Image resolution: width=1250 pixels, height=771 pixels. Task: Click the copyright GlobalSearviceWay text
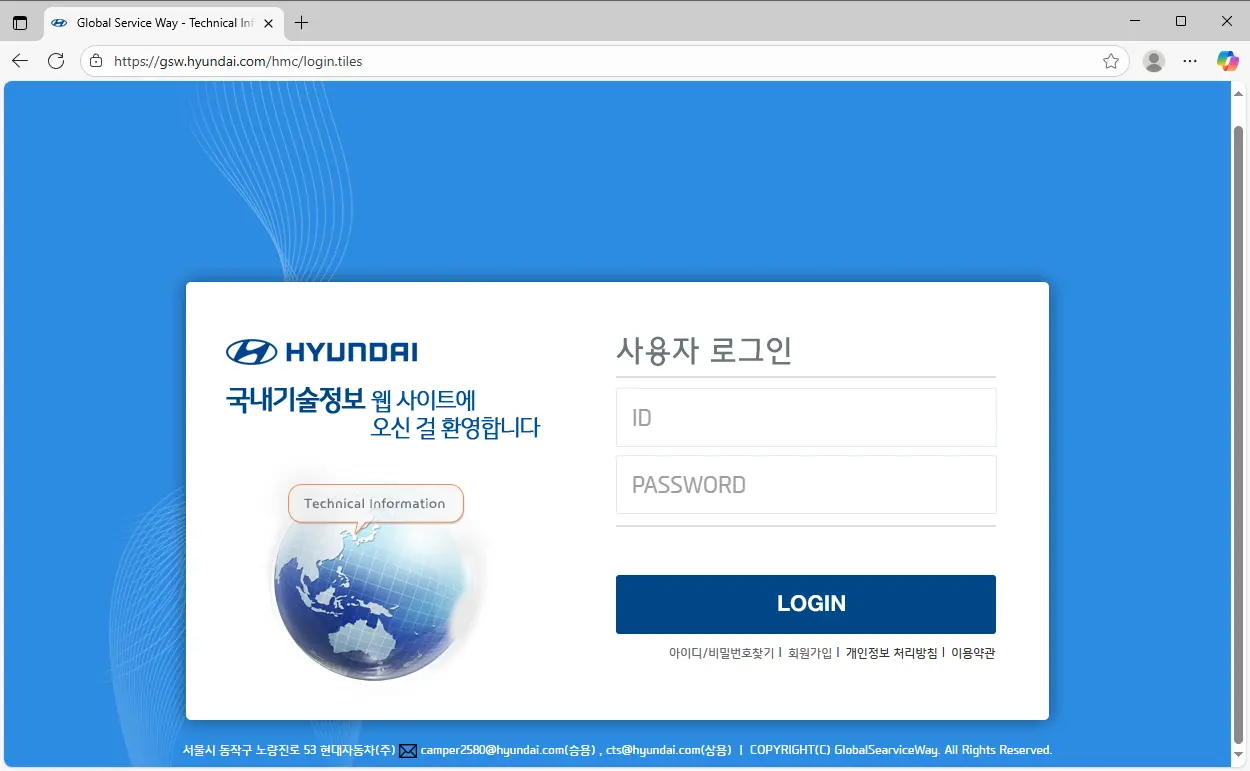click(x=901, y=750)
